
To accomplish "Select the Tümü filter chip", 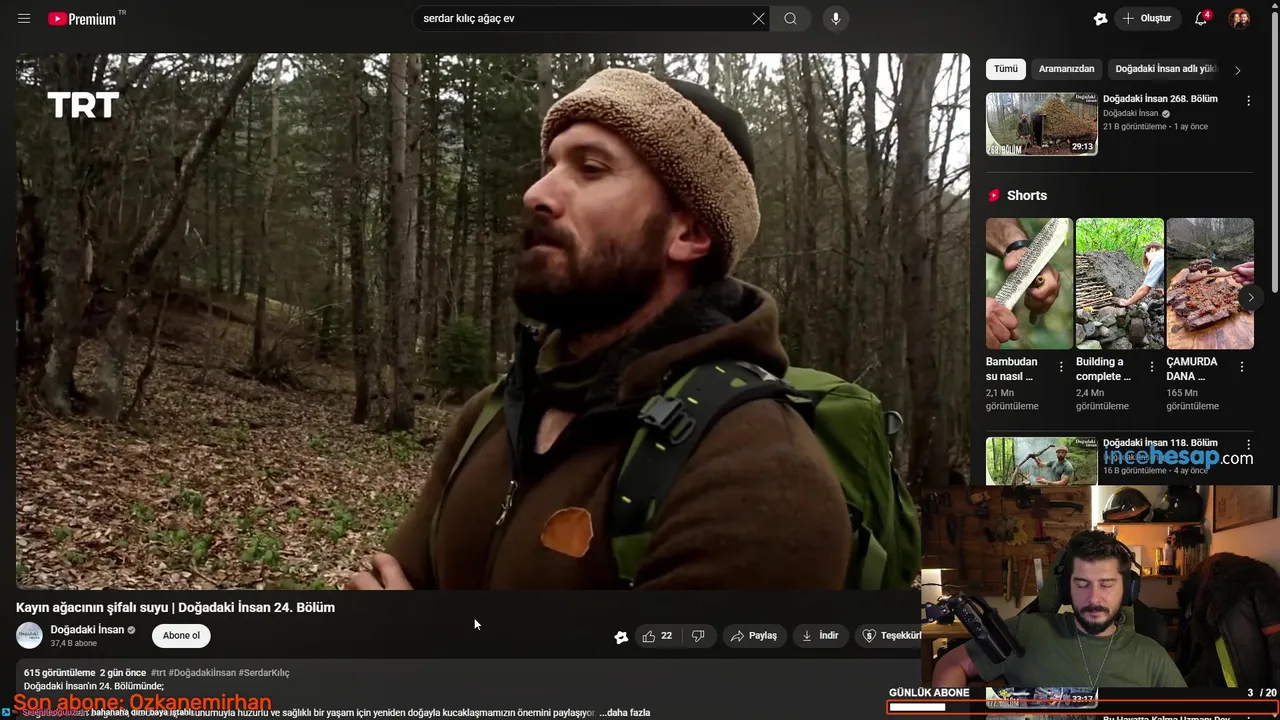I will (x=1006, y=69).
